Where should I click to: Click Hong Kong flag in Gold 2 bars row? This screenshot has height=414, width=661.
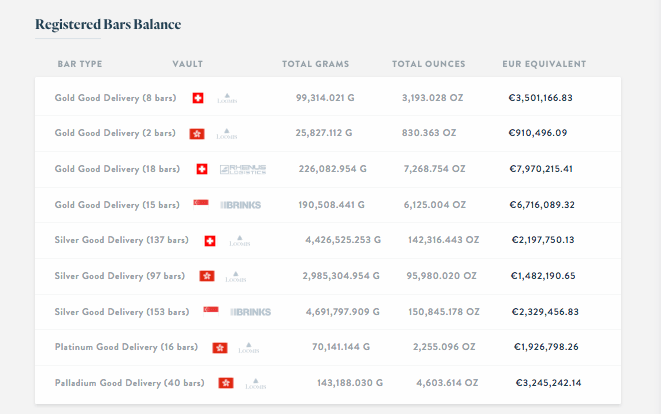(197, 133)
